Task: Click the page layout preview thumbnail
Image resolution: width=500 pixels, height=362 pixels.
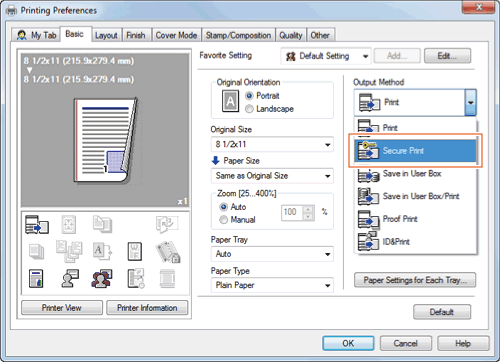Action: point(105,141)
